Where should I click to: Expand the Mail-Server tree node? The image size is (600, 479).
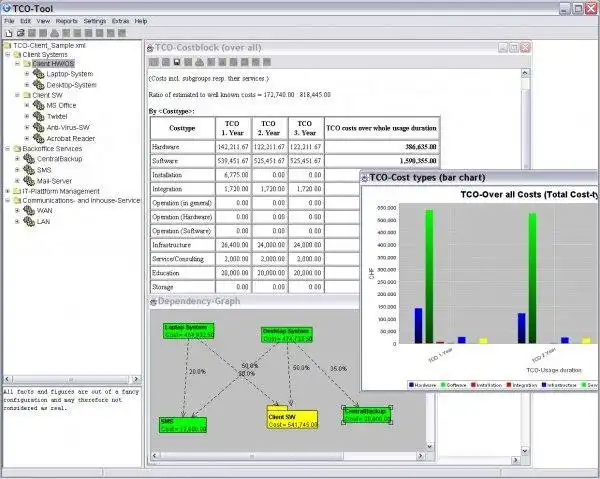[17, 181]
